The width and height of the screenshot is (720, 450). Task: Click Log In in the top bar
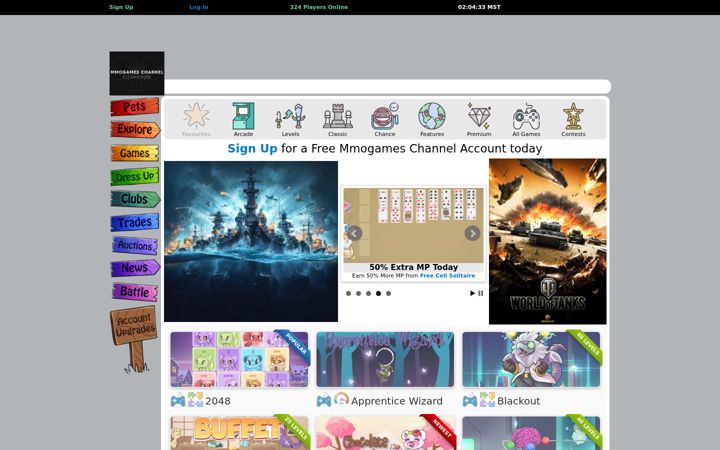pyautogui.click(x=199, y=7)
